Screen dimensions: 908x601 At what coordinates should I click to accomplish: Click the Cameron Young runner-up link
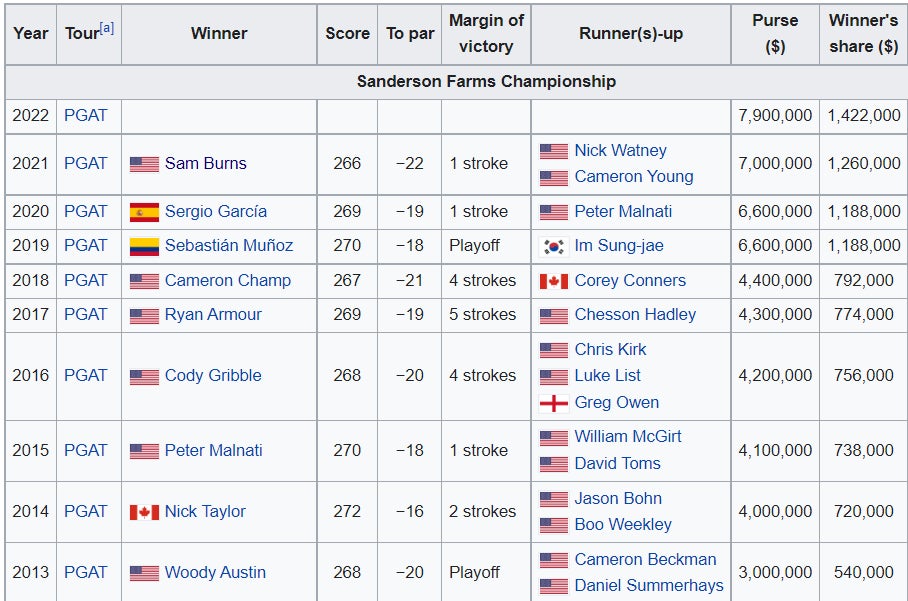(633, 176)
